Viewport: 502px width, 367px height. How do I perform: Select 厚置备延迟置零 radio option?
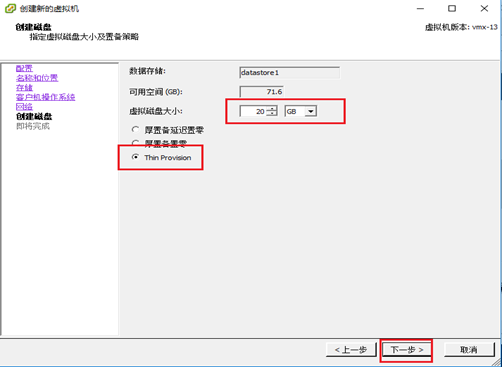click(135, 129)
